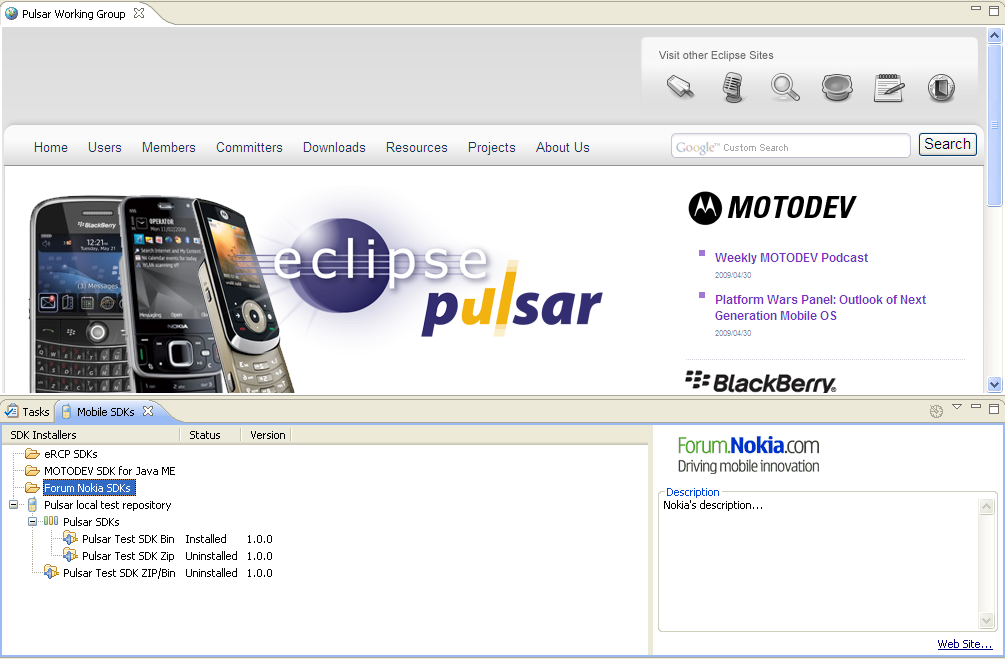Close the Pulsar Working Group tab
Screen dimensions: 1005x659
(139, 13)
